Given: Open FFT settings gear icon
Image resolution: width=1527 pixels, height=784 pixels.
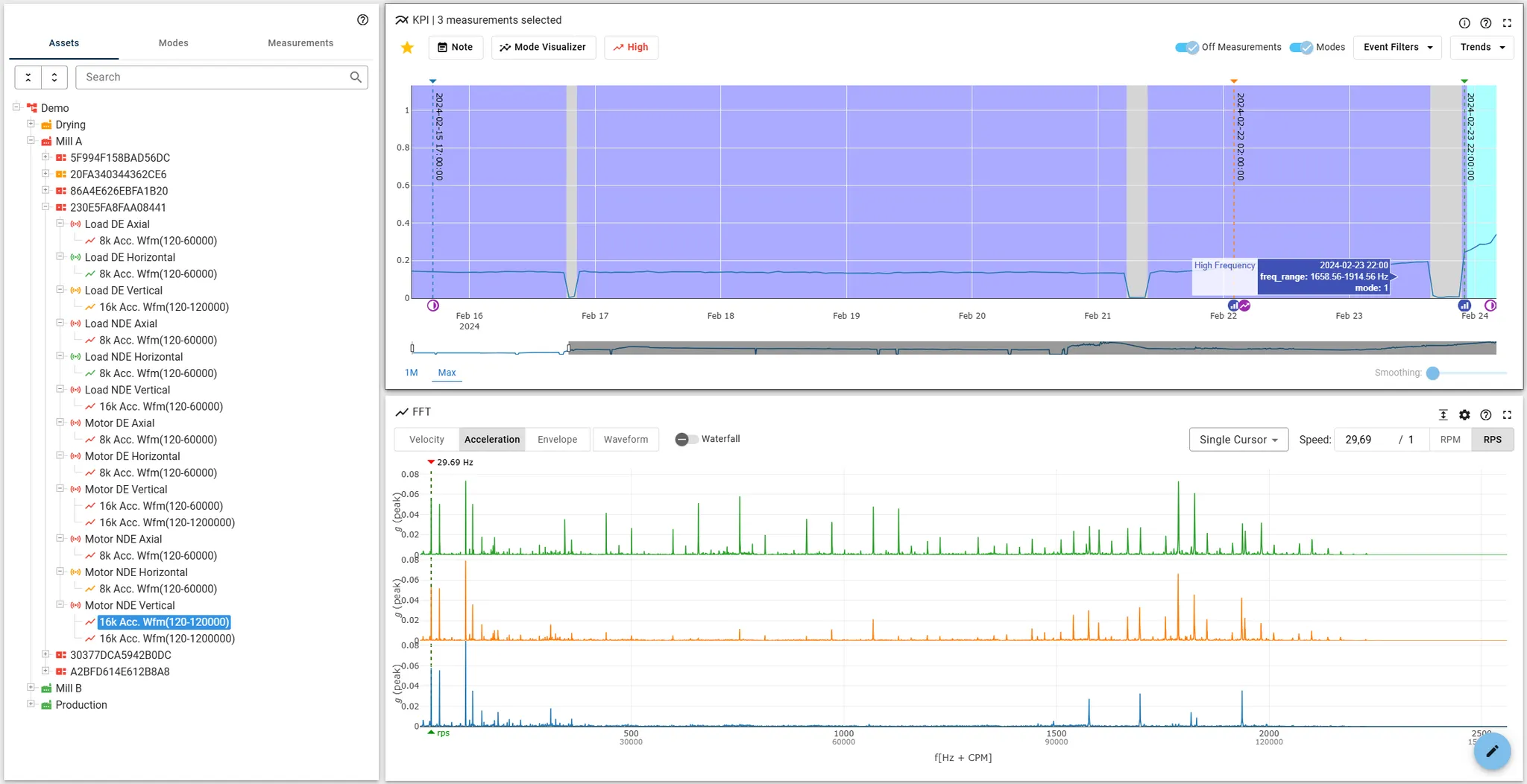Looking at the screenshot, I should pos(1464,415).
